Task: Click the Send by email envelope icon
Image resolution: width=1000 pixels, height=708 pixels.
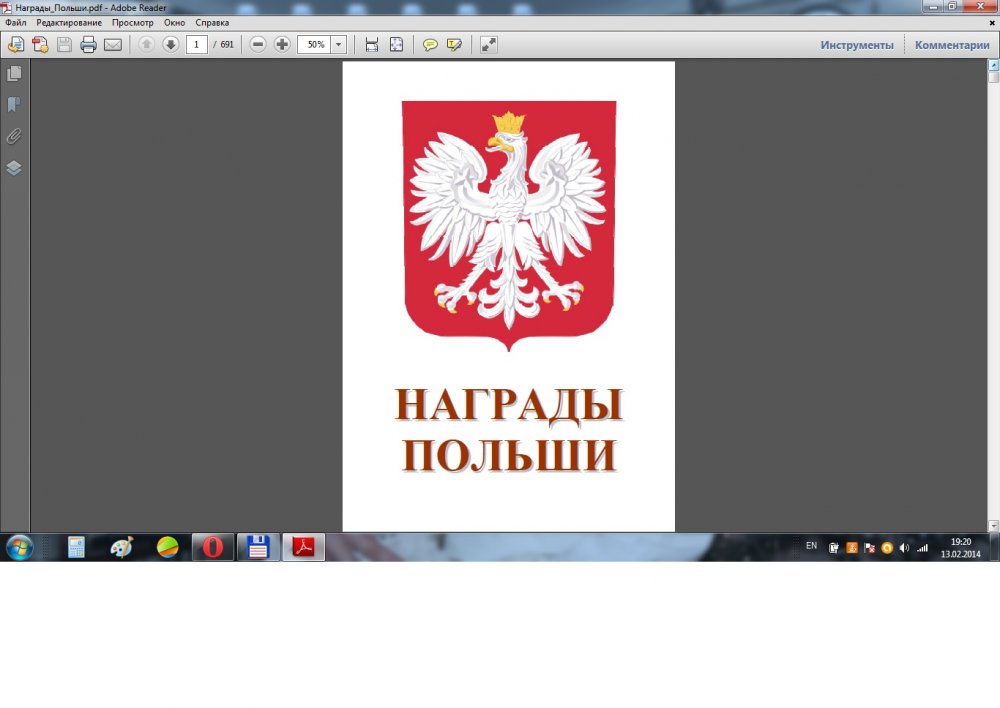Action: 113,45
